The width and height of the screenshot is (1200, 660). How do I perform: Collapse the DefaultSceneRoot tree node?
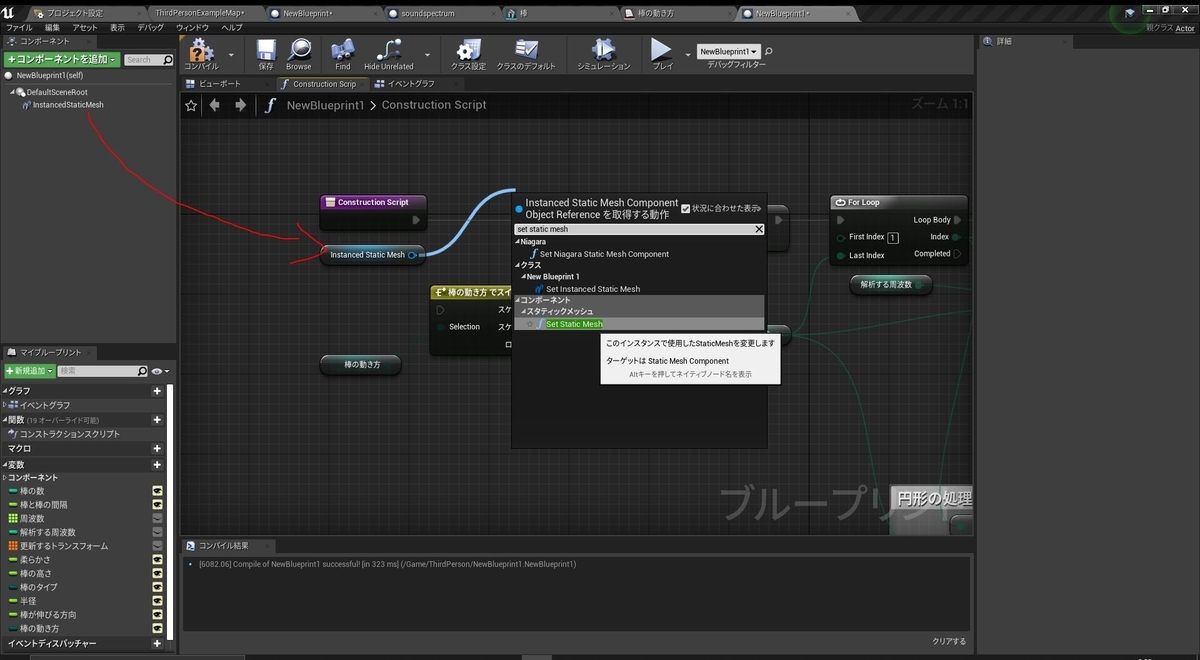14,92
